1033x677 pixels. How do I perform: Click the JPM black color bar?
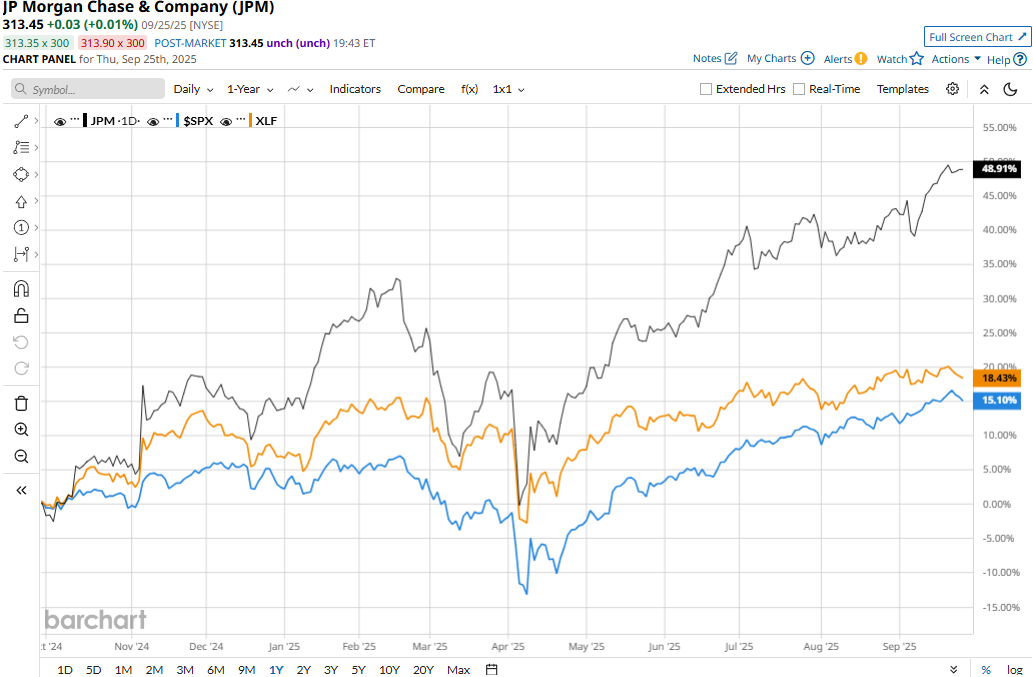point(85,121)
